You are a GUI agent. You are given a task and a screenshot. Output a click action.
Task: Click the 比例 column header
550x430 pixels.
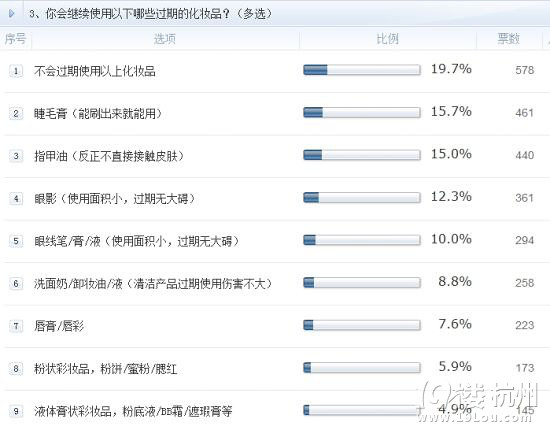(x=388, y=39)
